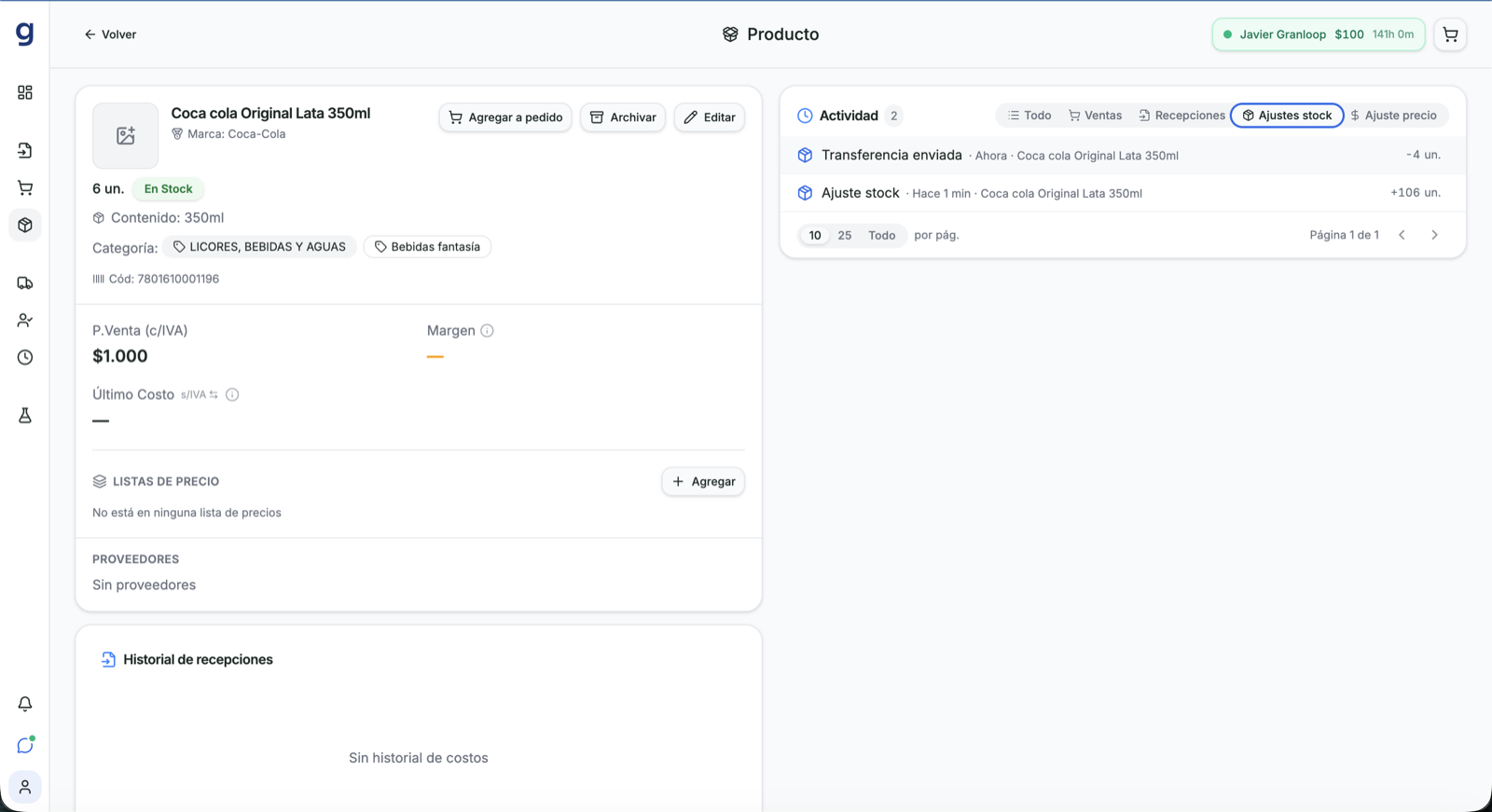Open the customers user-check icon in sidebar
Image resolution: width=1492 pixels, height=812 pixels.
(x=25, y=320)
